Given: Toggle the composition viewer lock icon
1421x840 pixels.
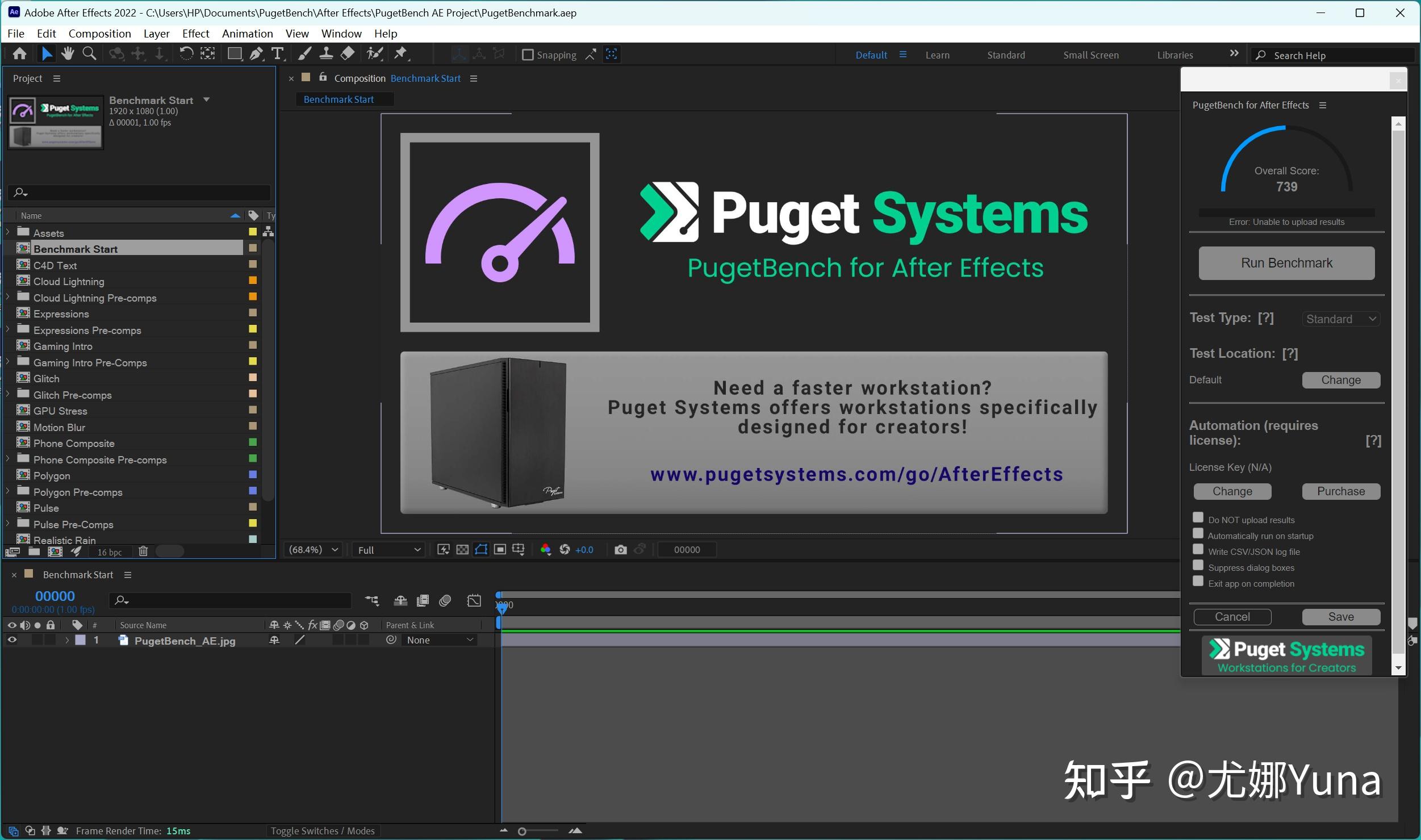Looking at the screenshot, I should (323, 77).
